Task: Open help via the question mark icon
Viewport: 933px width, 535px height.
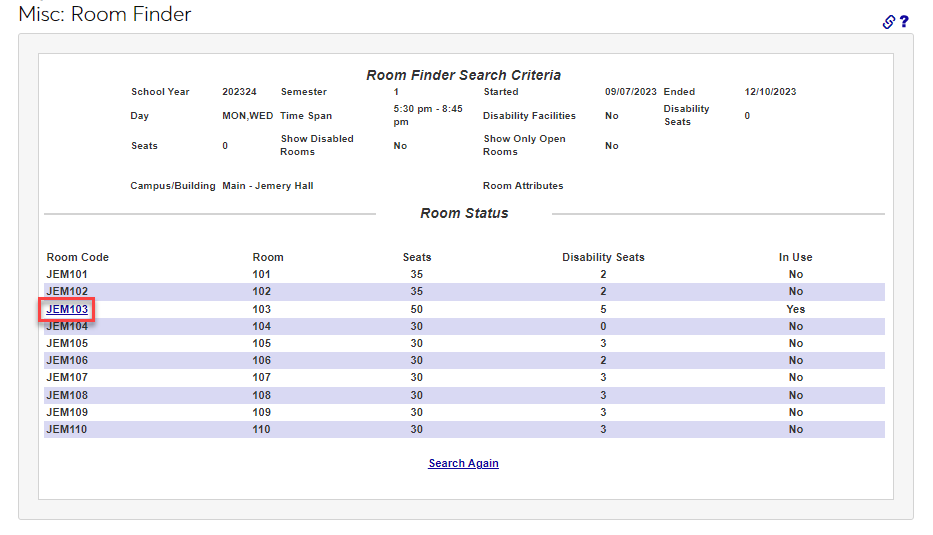Action: [x=904, y=22]
